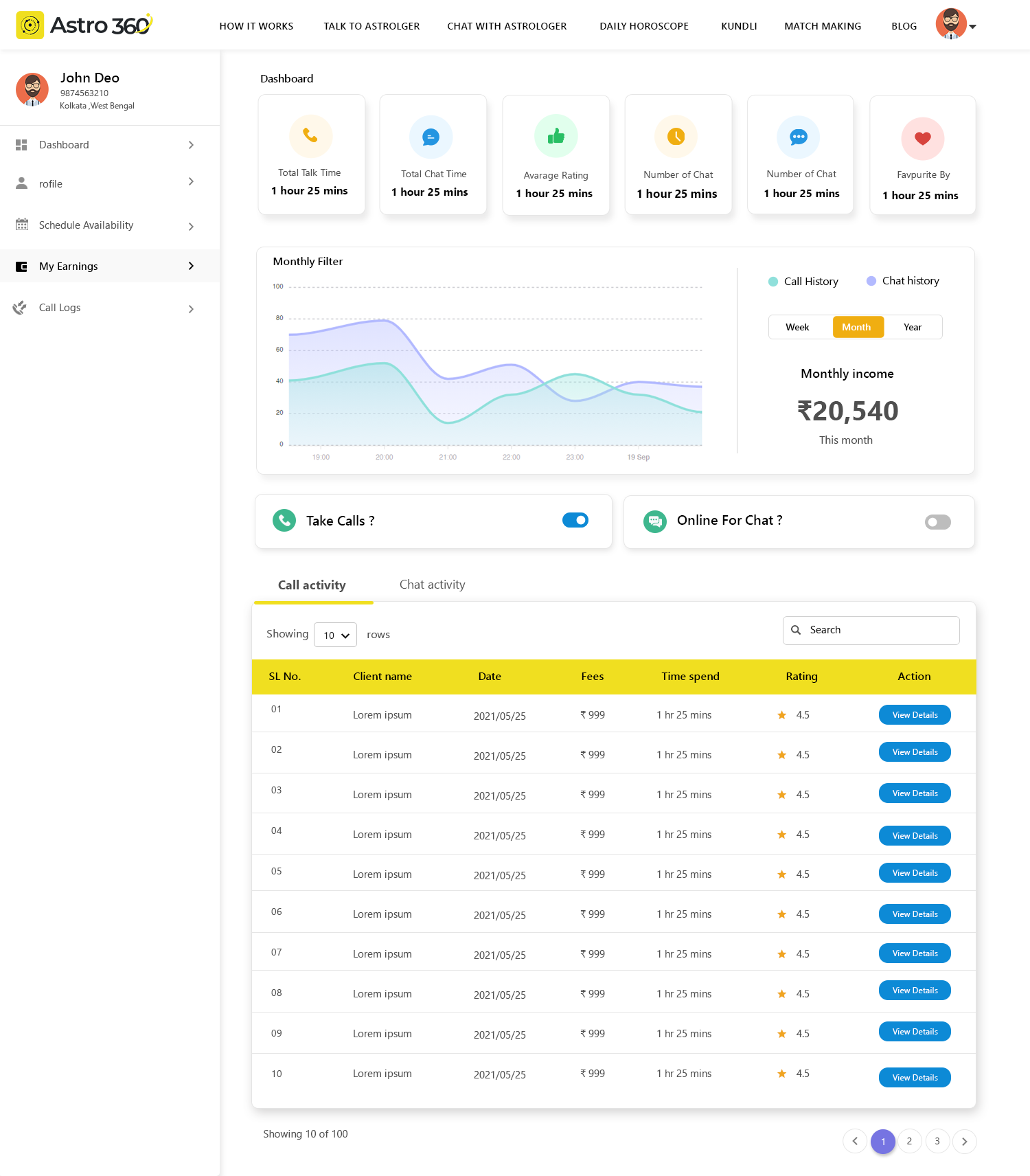Click the blue chat bubble Total Chat Time icon
This screenshot has height=1176, width=1030.
pos(431,137)
